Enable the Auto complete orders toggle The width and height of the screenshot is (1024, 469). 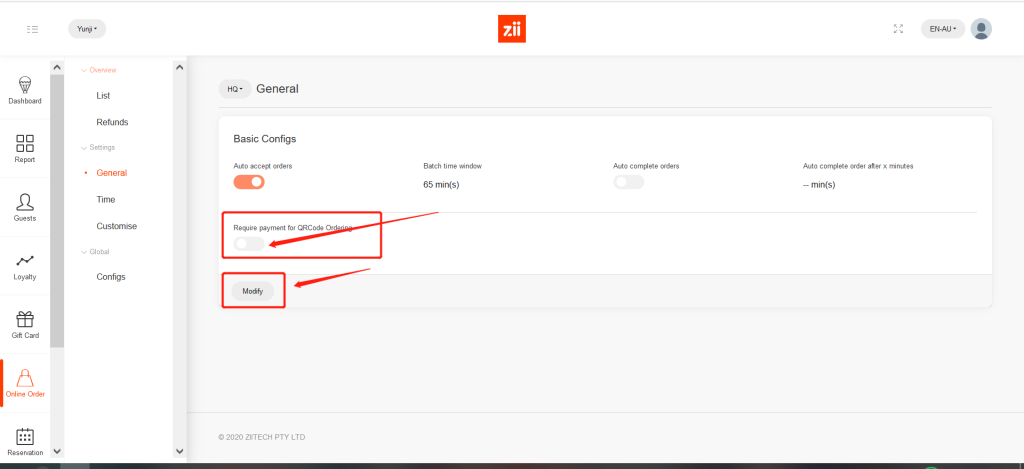tap(628, 182)
